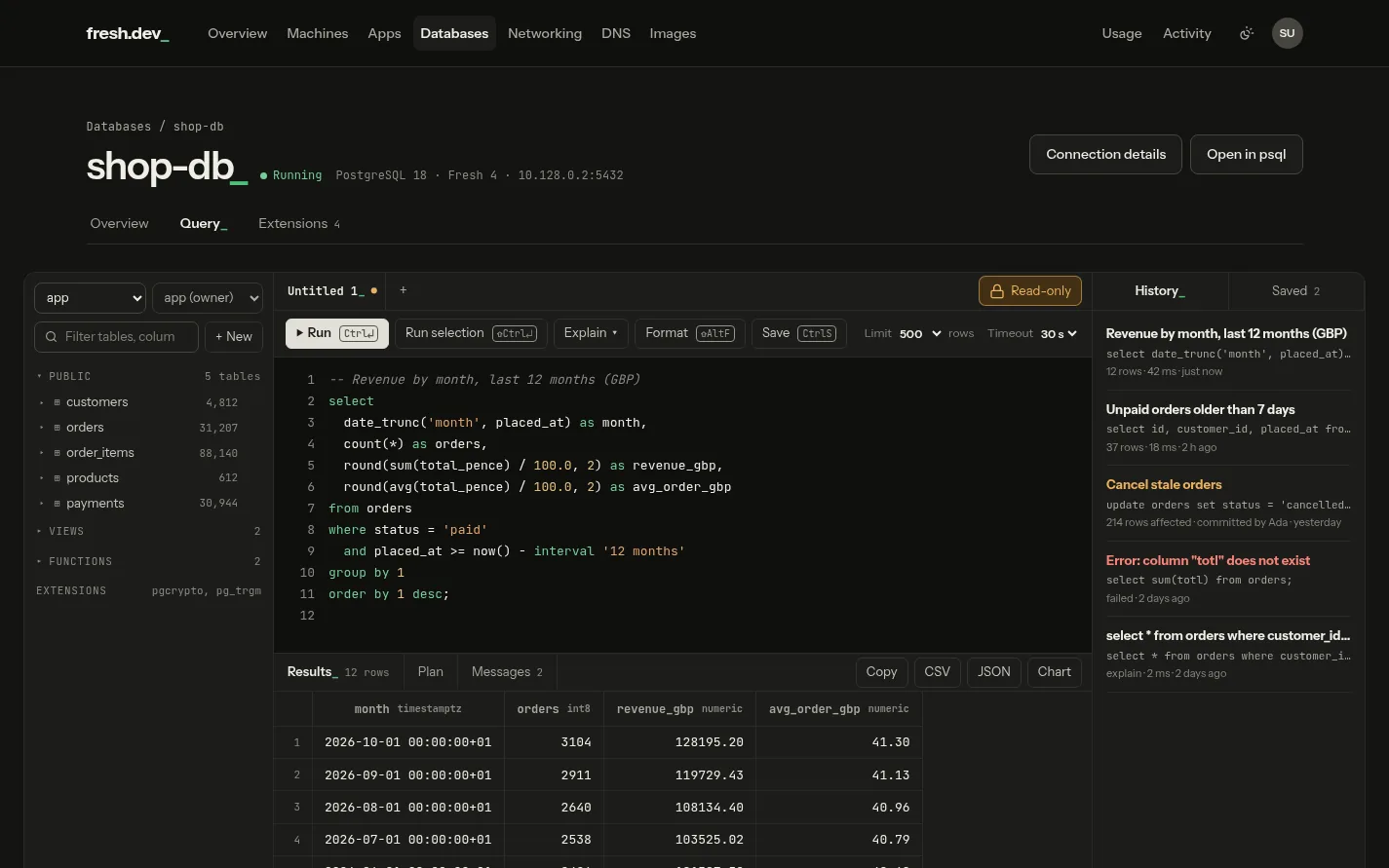Create a new table with + New
The image size is (1389, 868).
click(x=234, y=336)
